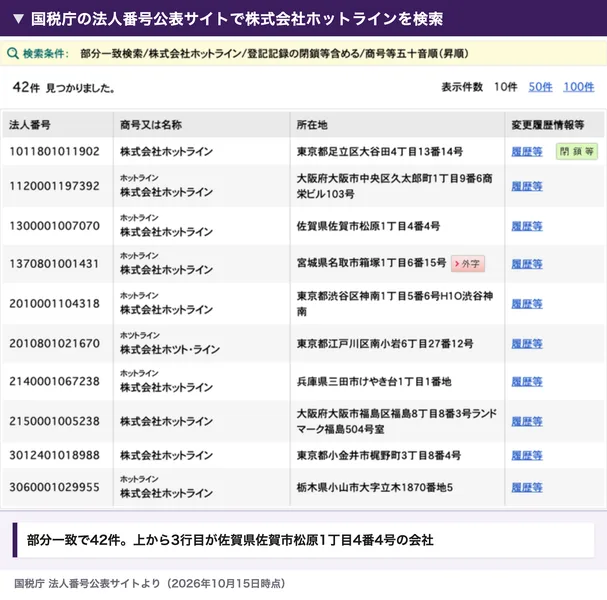607x600 pixels.
Task: Open 履歴等 for corporate number 1300001007070
Action: pyautogui.click(x=527, y=226)
